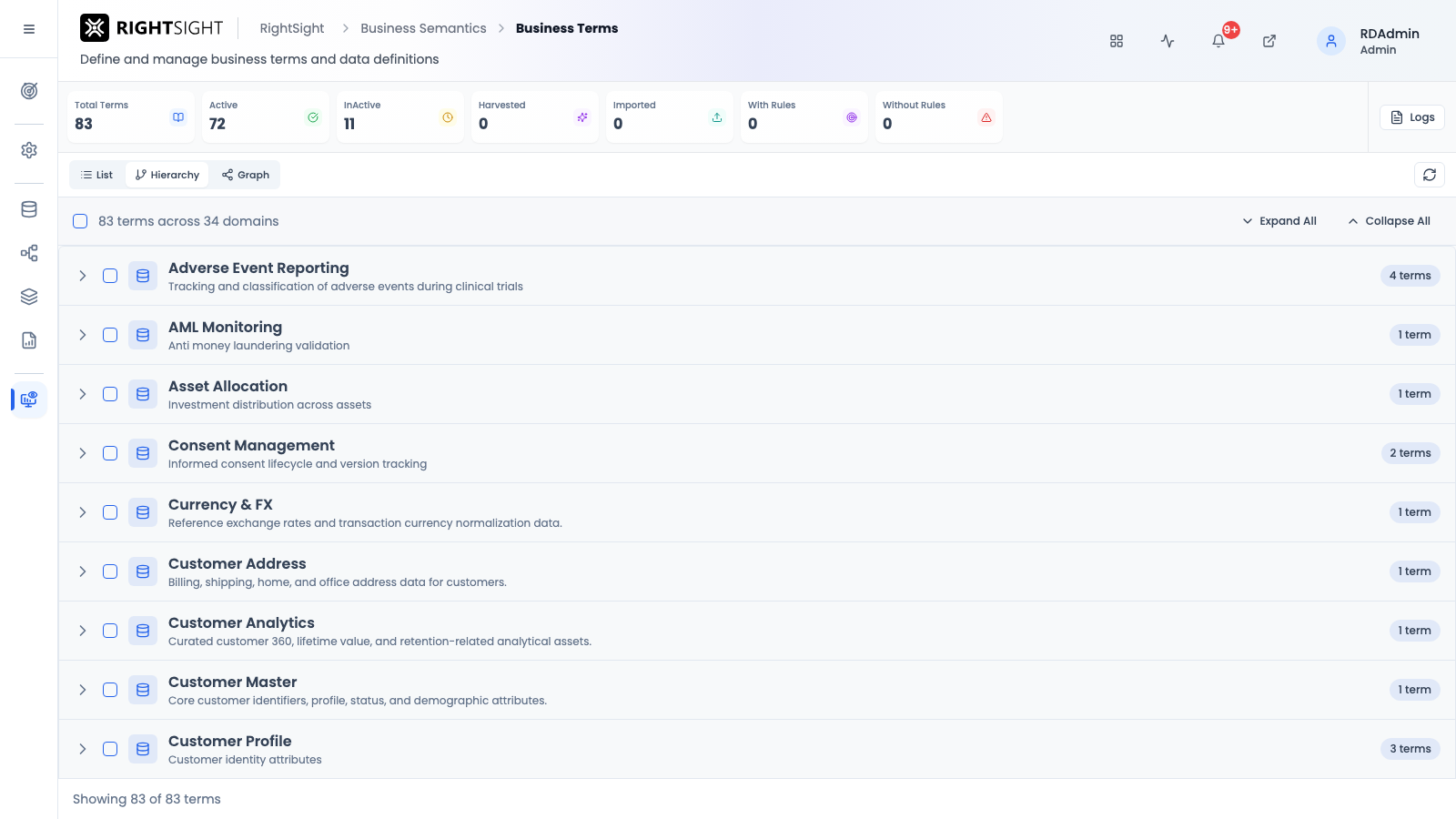Expand the AML Monitoring domain
This screenshot has height=819, width=1456.
[83, 335]
